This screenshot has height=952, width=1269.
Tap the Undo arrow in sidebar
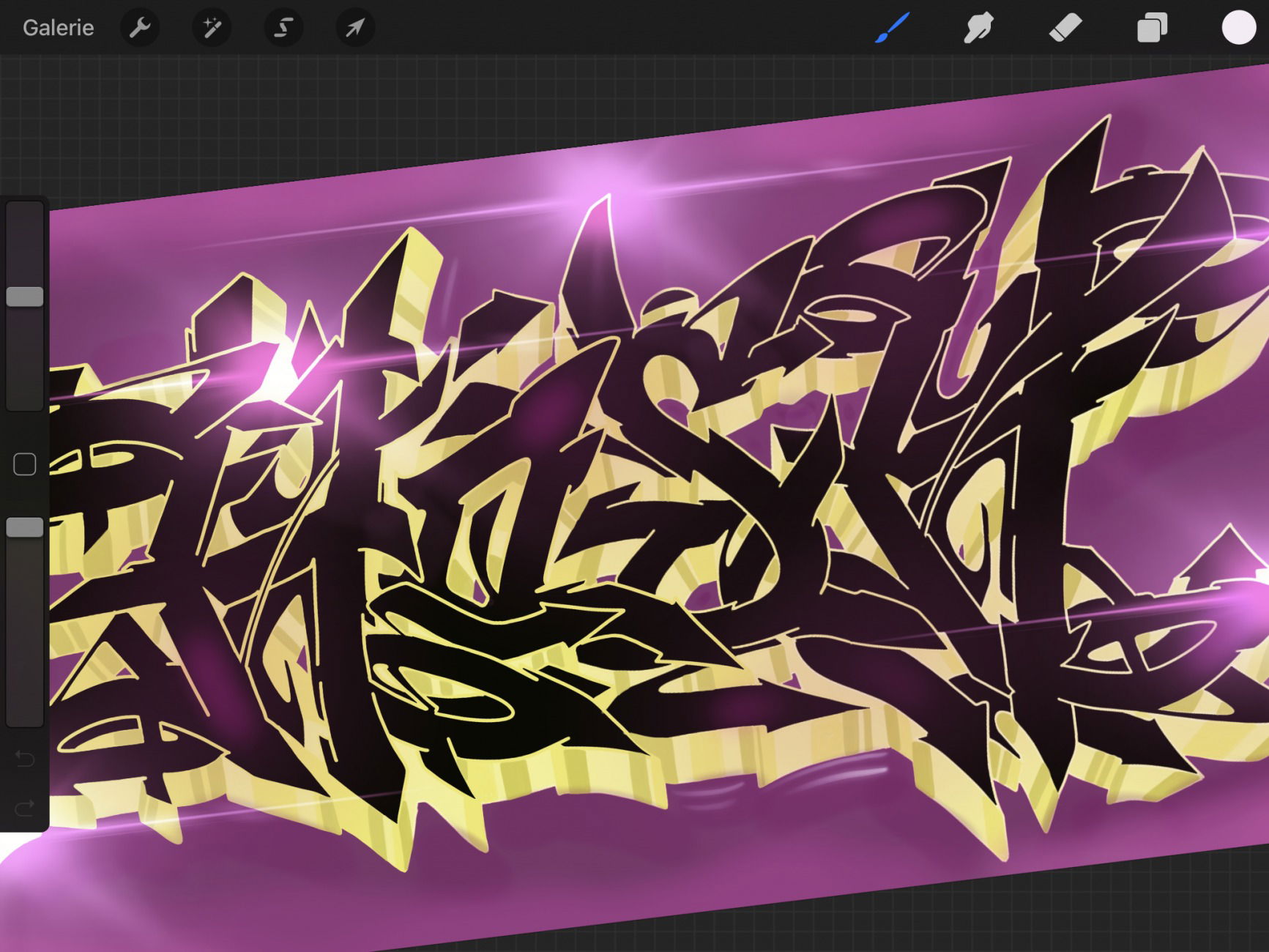click(25, 758)
